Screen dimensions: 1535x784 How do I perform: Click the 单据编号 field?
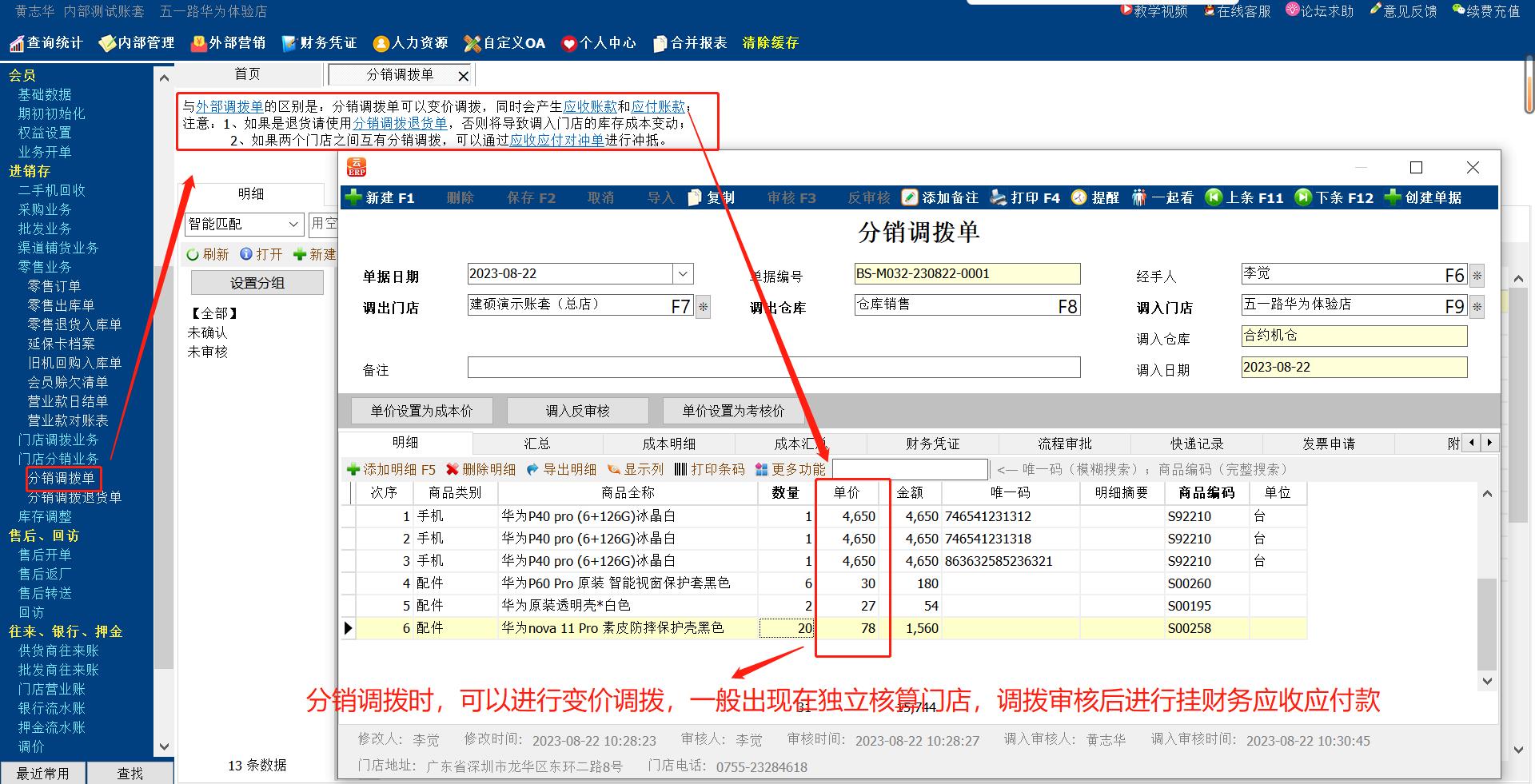pyautogui.click(x=967, y=273)
